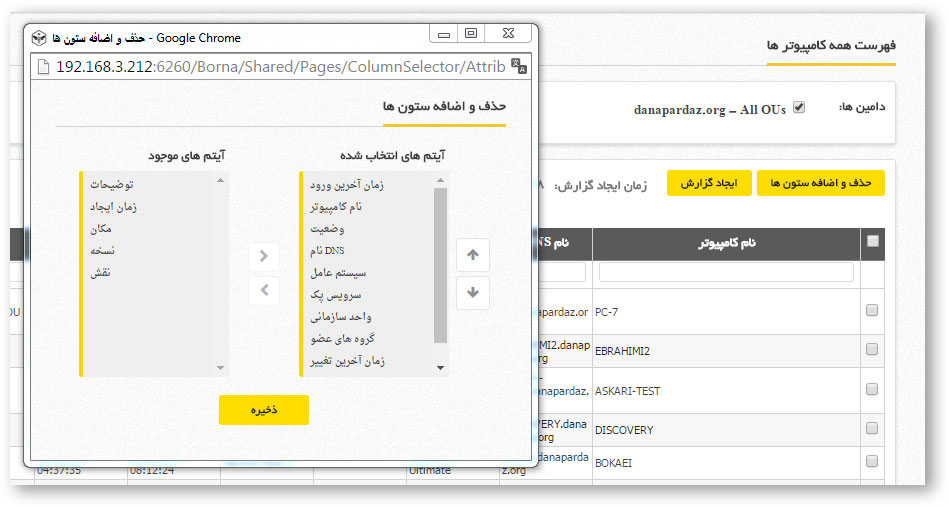Check the EBRAHIMI2 row checkbox
This screenshot has height=507, width=949.
point(872,349)
